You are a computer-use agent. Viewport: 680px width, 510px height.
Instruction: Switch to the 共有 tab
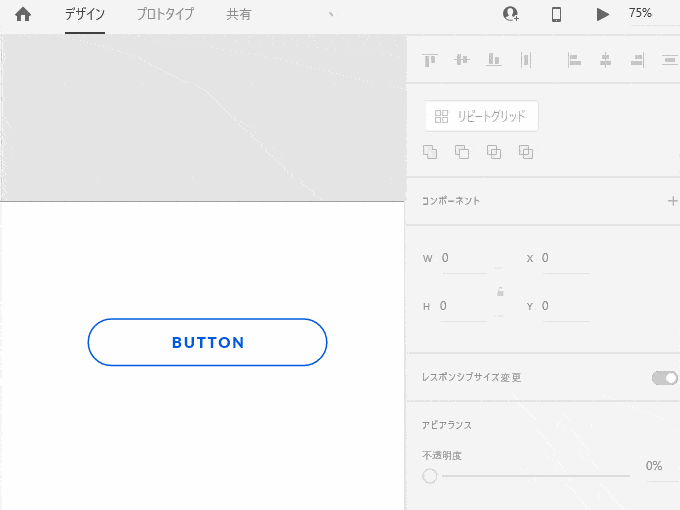coord(239,14)
